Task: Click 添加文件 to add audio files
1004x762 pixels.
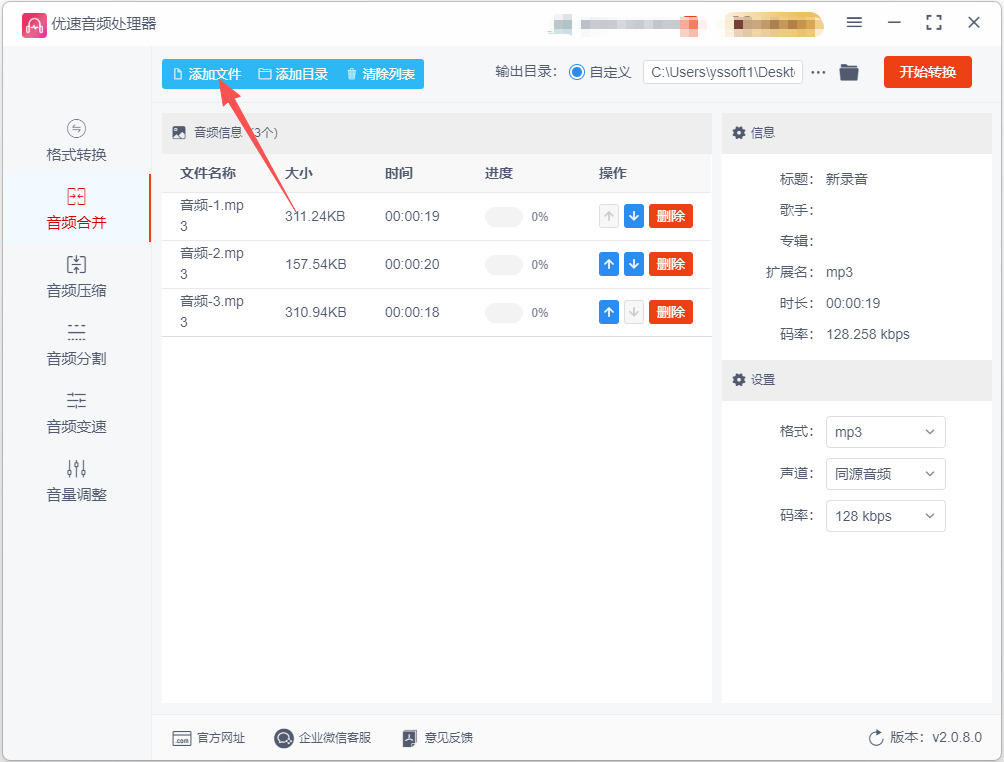Action: pos(207,74)
